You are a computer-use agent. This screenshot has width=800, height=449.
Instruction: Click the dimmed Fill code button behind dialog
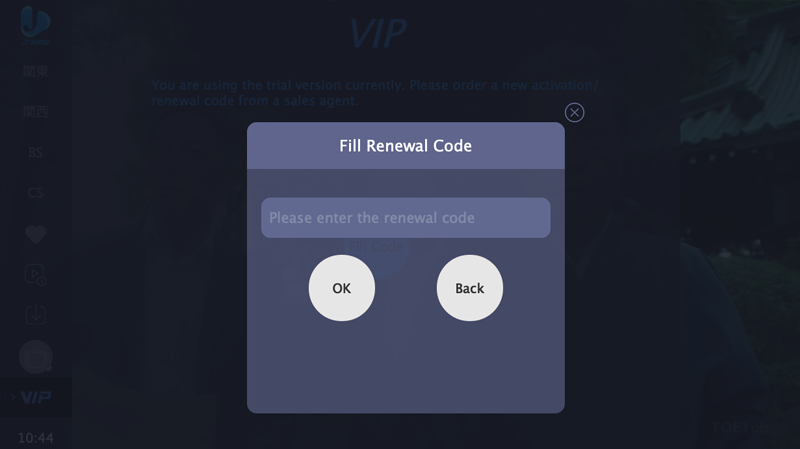377,245
